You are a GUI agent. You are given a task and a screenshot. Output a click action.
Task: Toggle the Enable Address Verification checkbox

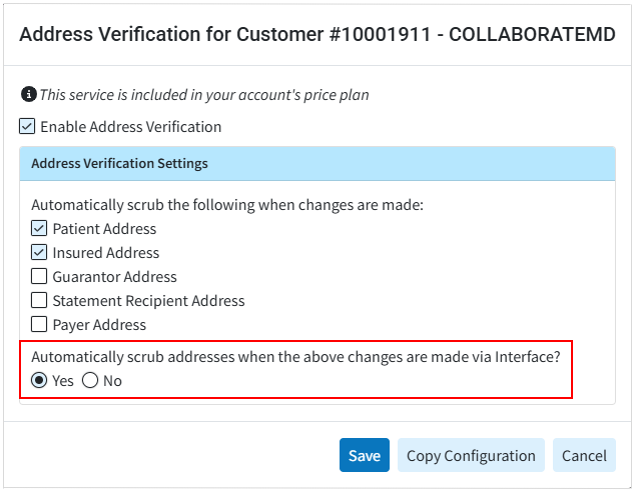pos(28,127)
